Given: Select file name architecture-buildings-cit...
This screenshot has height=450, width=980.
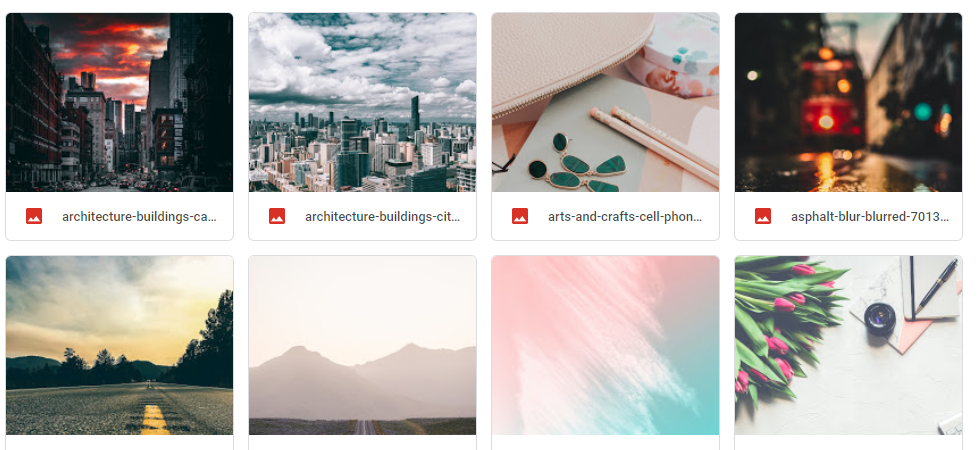Looking at the screenshot, I should pyautogui.click(x=382, y=217).
